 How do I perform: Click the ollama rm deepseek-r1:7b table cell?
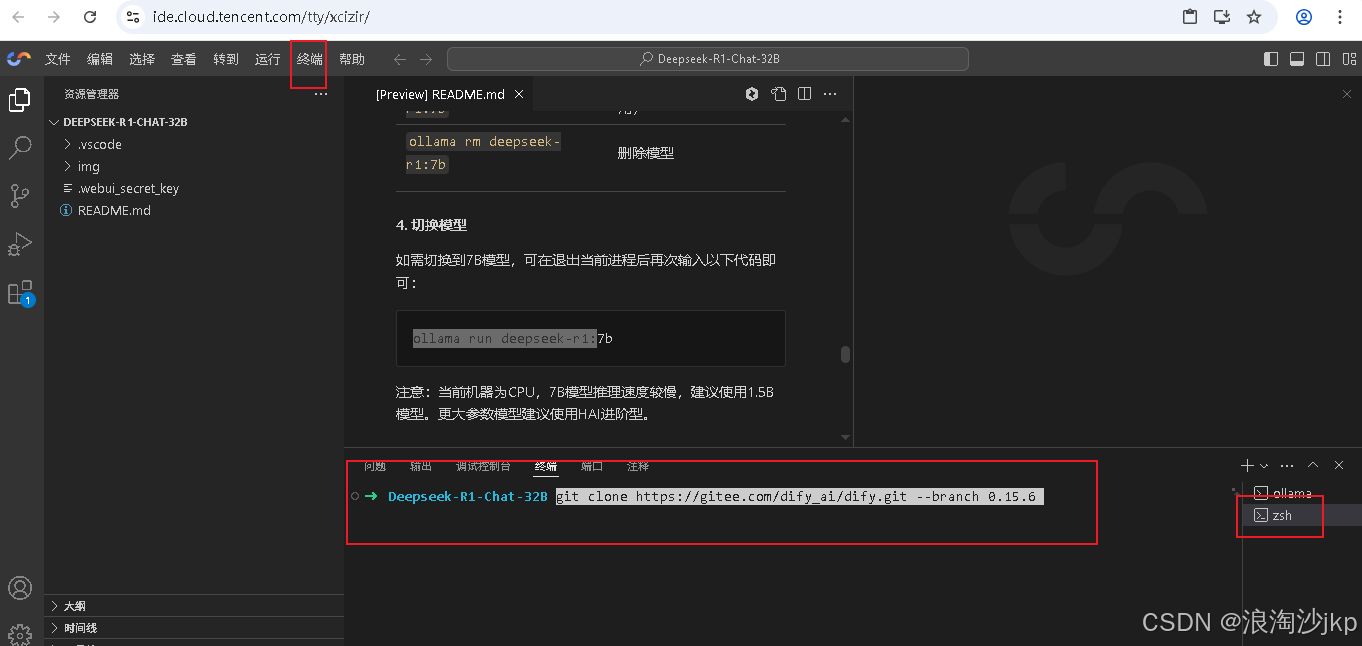484,154
